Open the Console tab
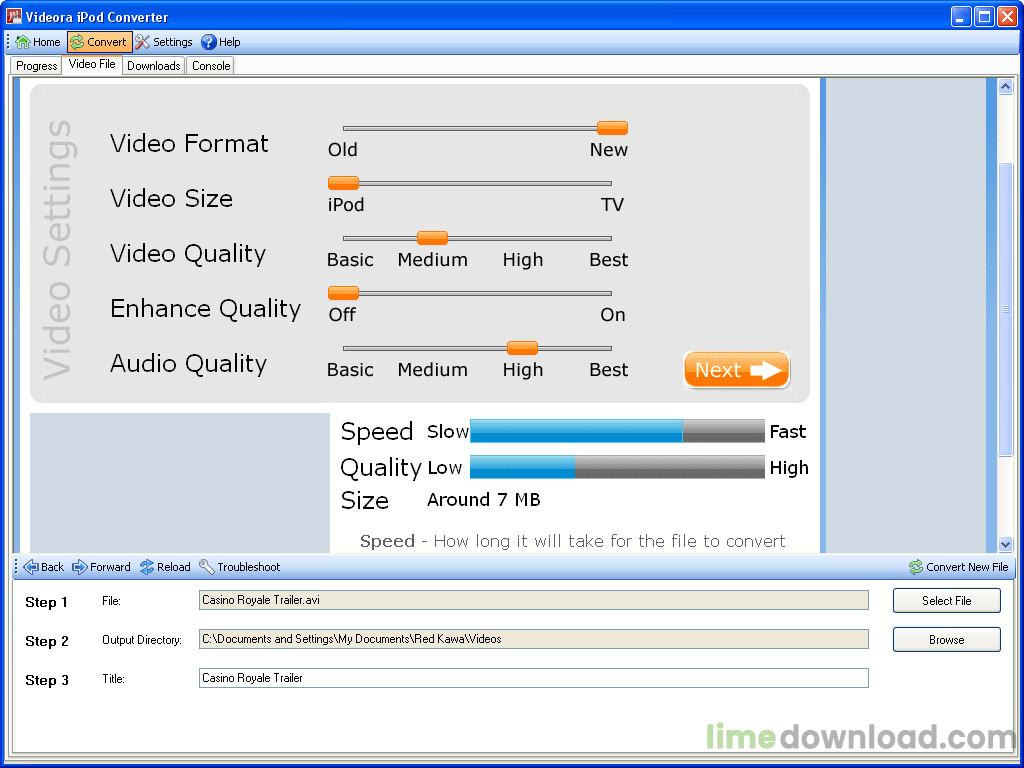The height and width of the screenshot is (768, 1024). pyautogui.click(x=211, y=66)
